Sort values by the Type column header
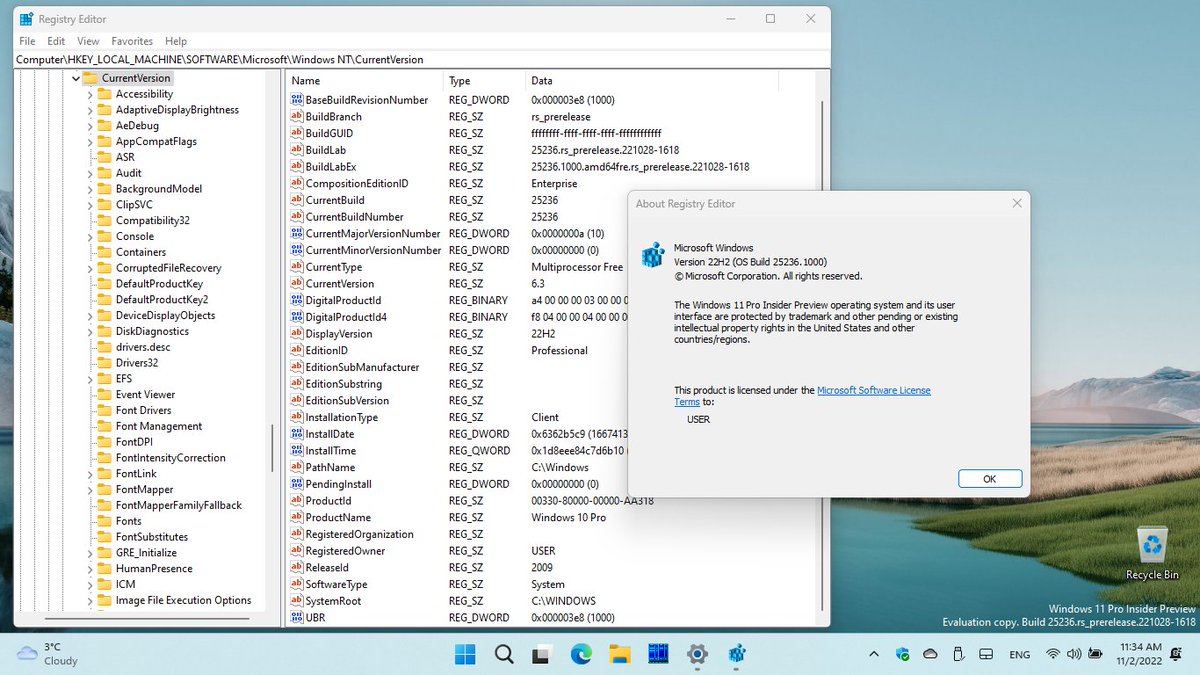This screenshot has width=1200, height=675. (484, 81)
